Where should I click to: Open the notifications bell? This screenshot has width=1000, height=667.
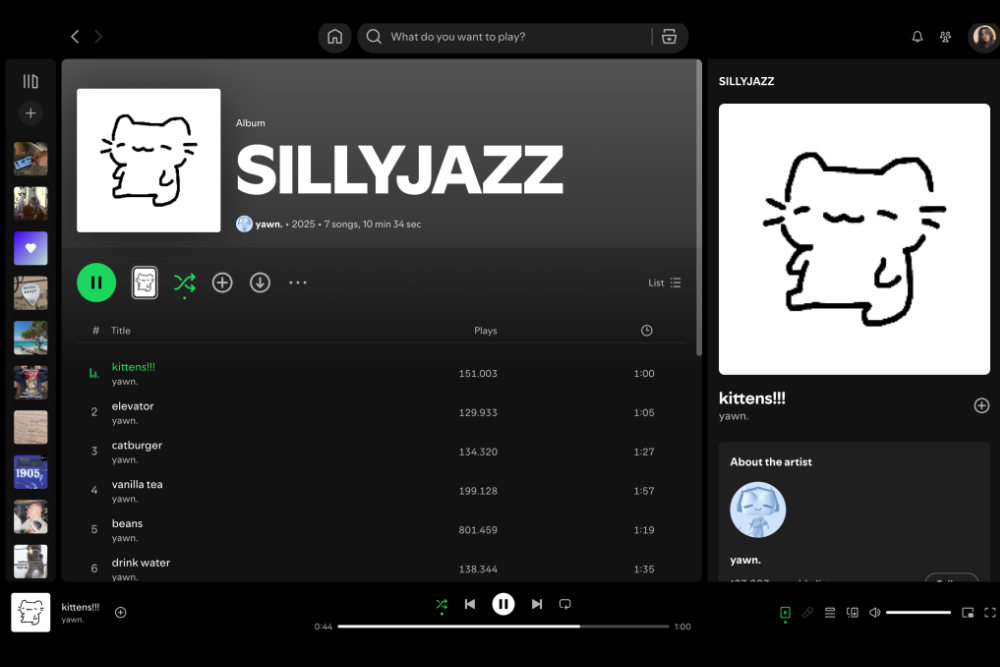pos(917,37)
